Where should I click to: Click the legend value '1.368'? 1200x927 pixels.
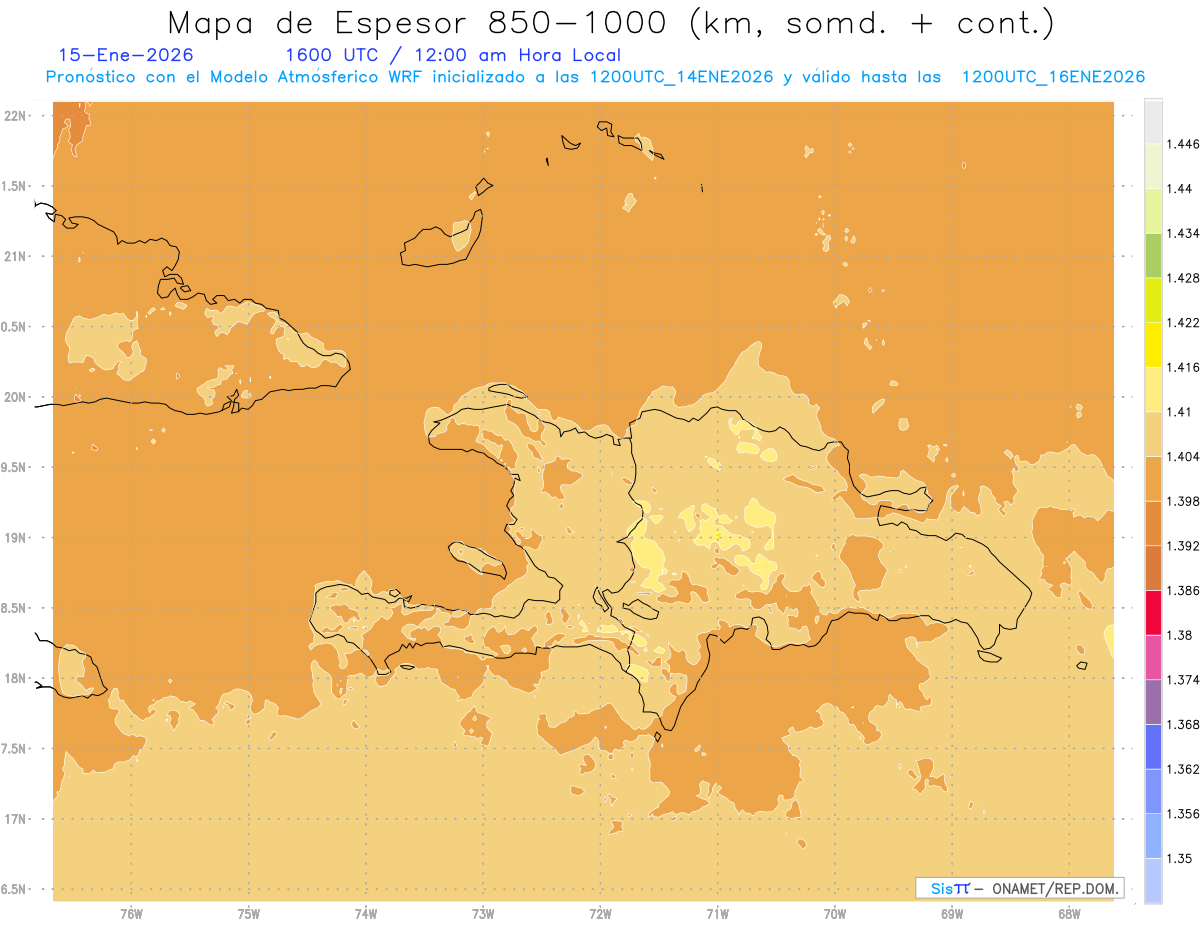click(1182, 725)
